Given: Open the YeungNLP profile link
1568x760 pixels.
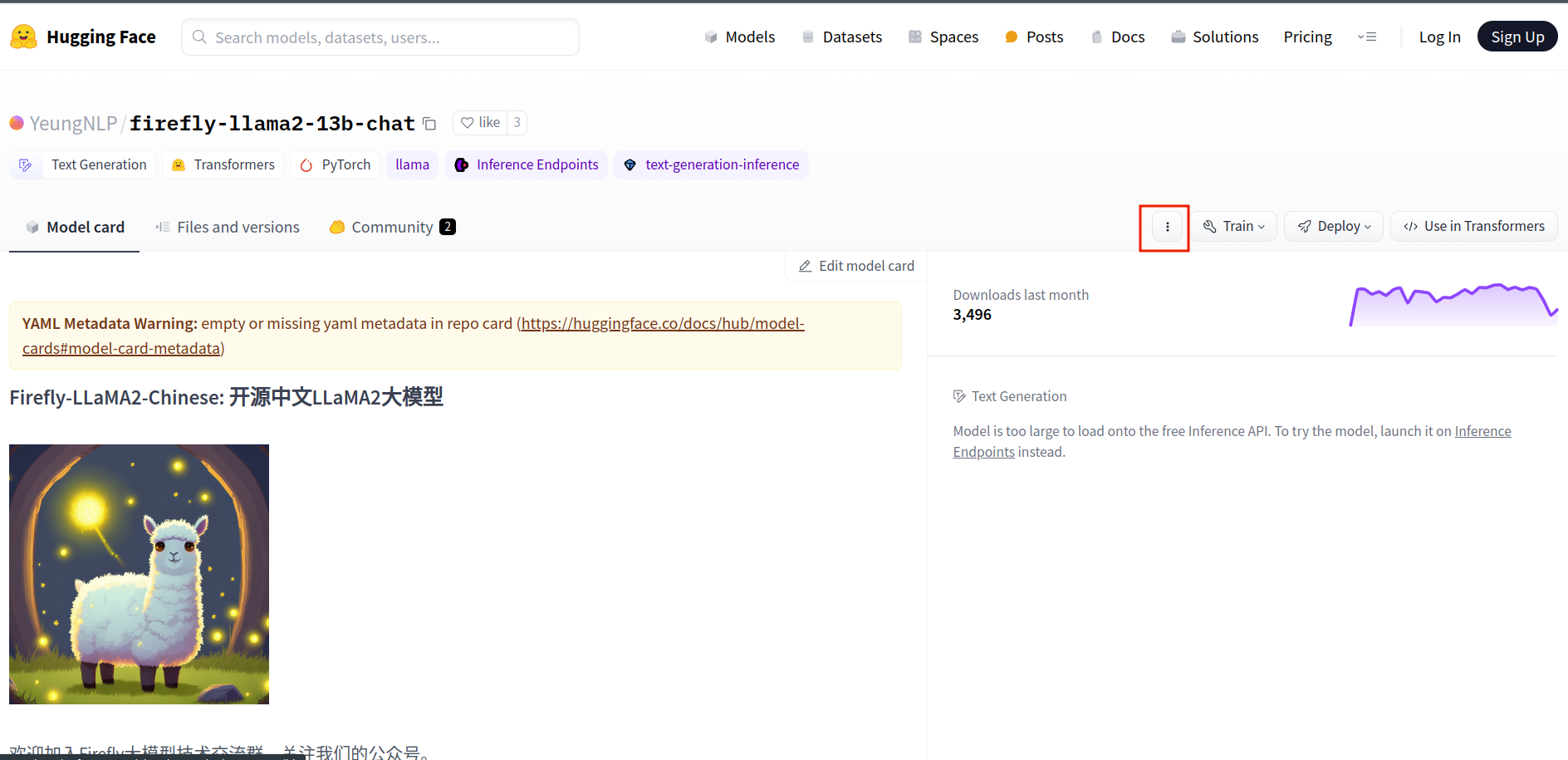Looking at the screenshot, I should click(x=73, y=124).
